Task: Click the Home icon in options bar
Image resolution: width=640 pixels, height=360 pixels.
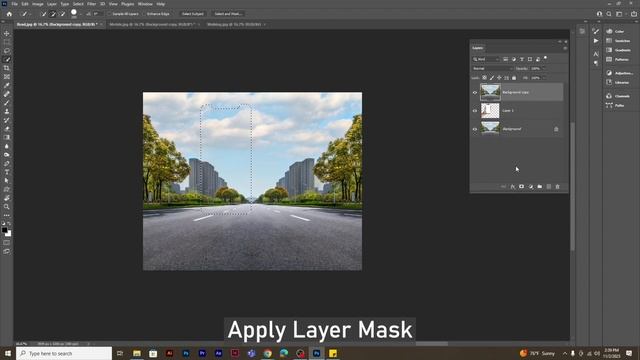Action: pos(9,14)
